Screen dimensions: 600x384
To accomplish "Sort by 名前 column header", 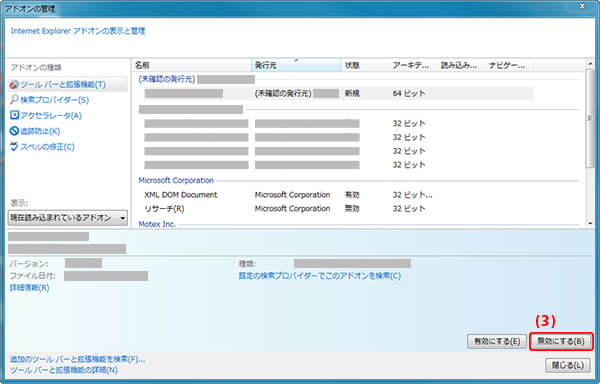I will (x=191, y=65).
